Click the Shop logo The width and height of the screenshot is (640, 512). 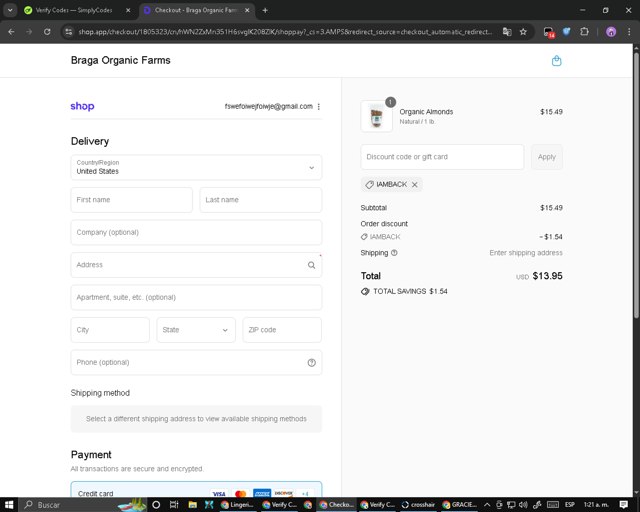(82, 106)
